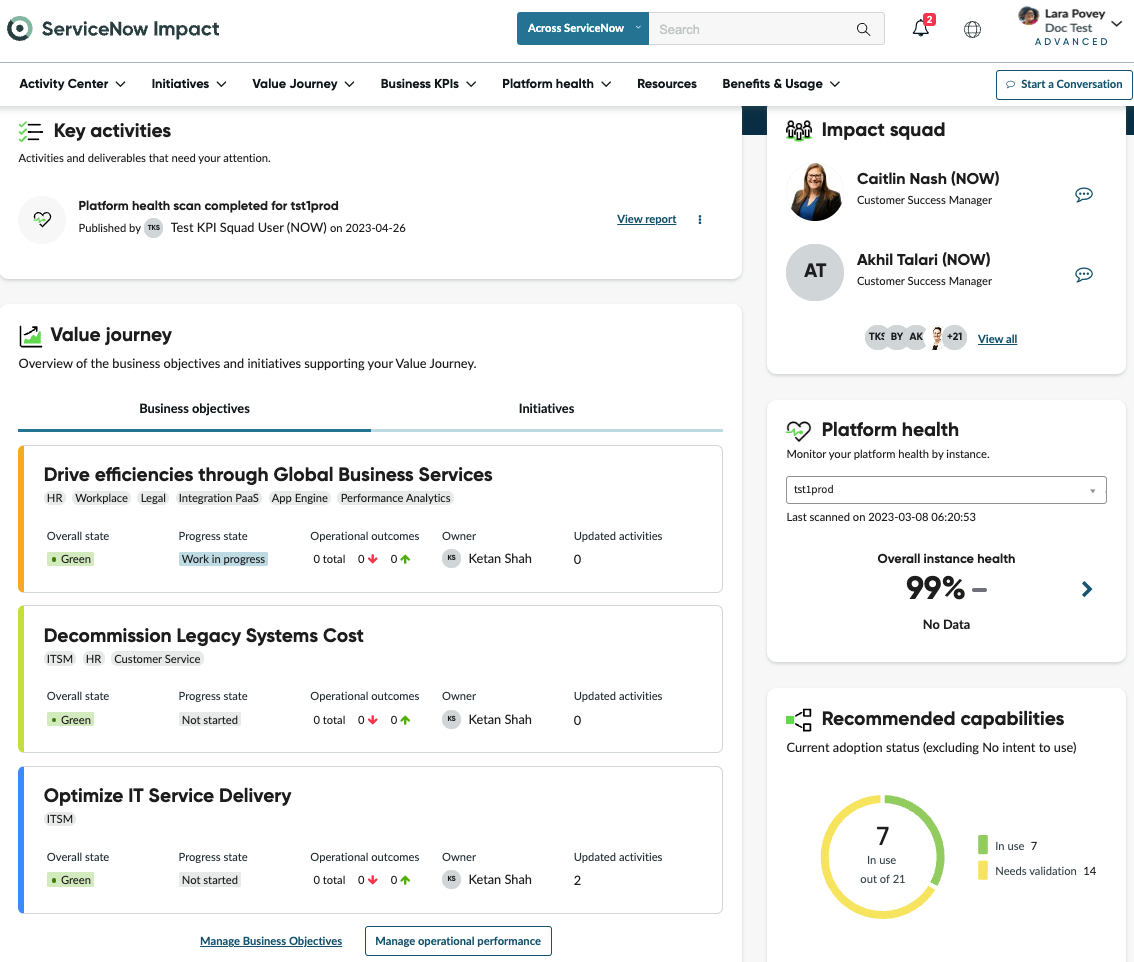Click the globe language icon
1134x962 pixels.
(x=972, y=29)
